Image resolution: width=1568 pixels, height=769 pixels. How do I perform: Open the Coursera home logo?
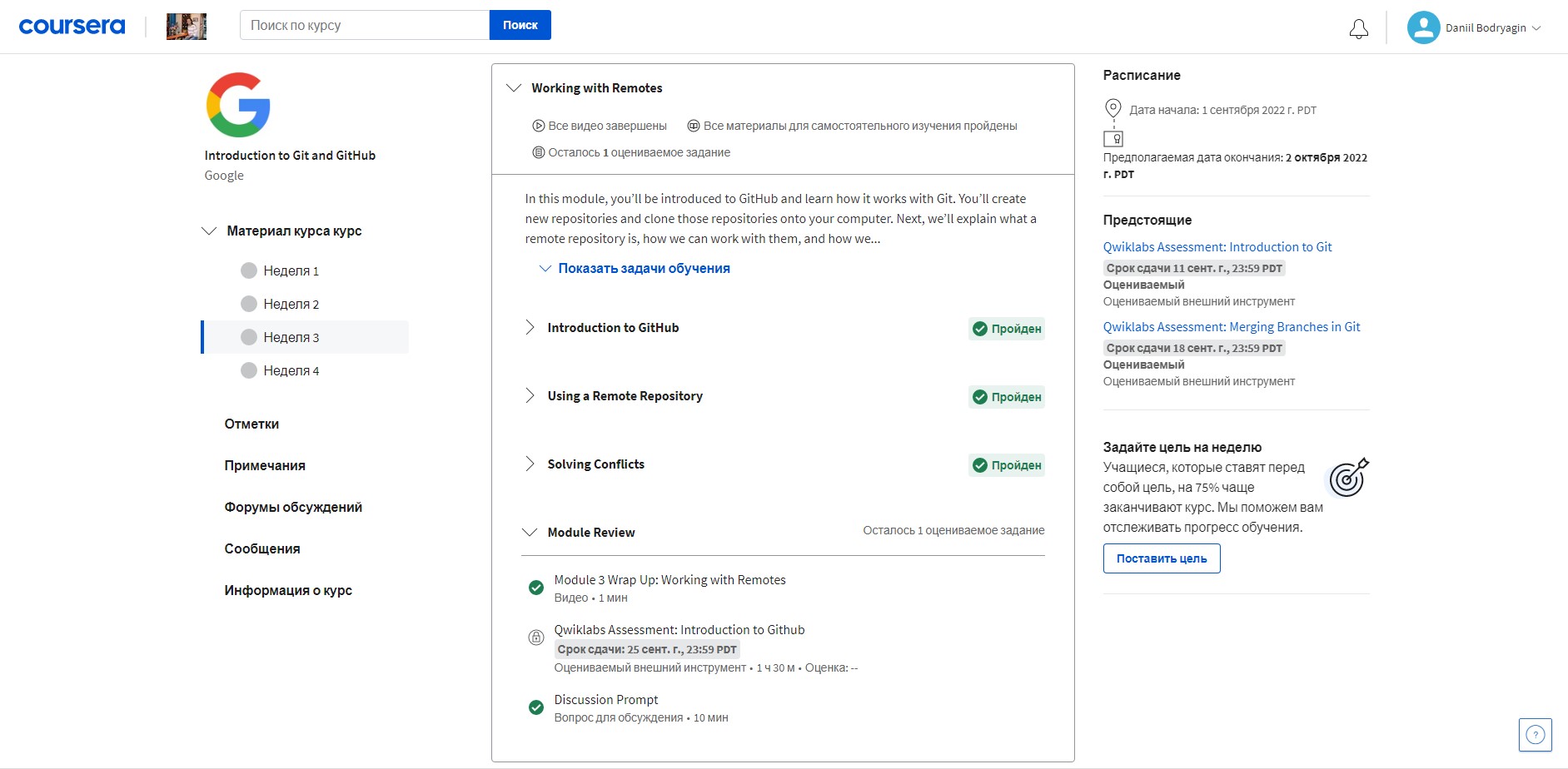(x=72, y=27)
